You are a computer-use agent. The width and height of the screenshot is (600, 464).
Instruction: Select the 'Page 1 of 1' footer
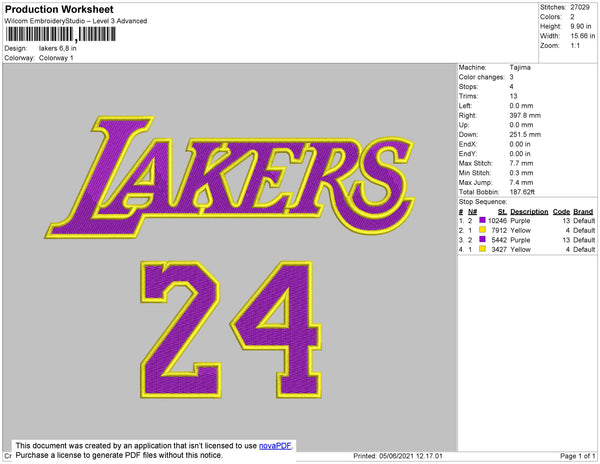(578, 456)
